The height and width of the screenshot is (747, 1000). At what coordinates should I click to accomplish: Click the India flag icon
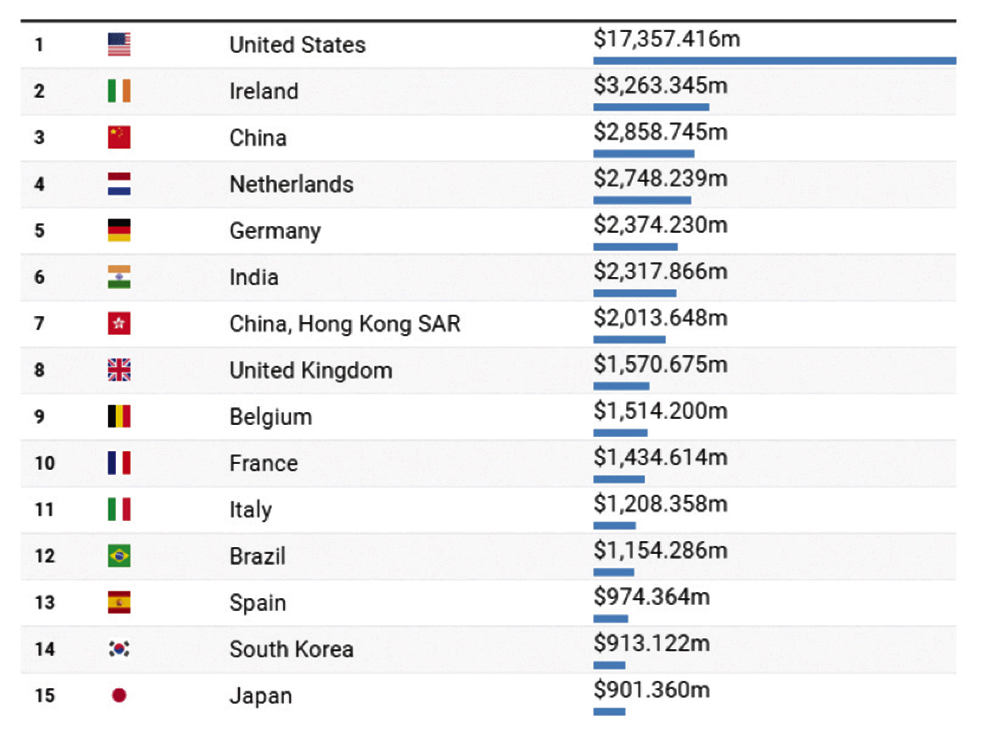click(x=119, y=277)
